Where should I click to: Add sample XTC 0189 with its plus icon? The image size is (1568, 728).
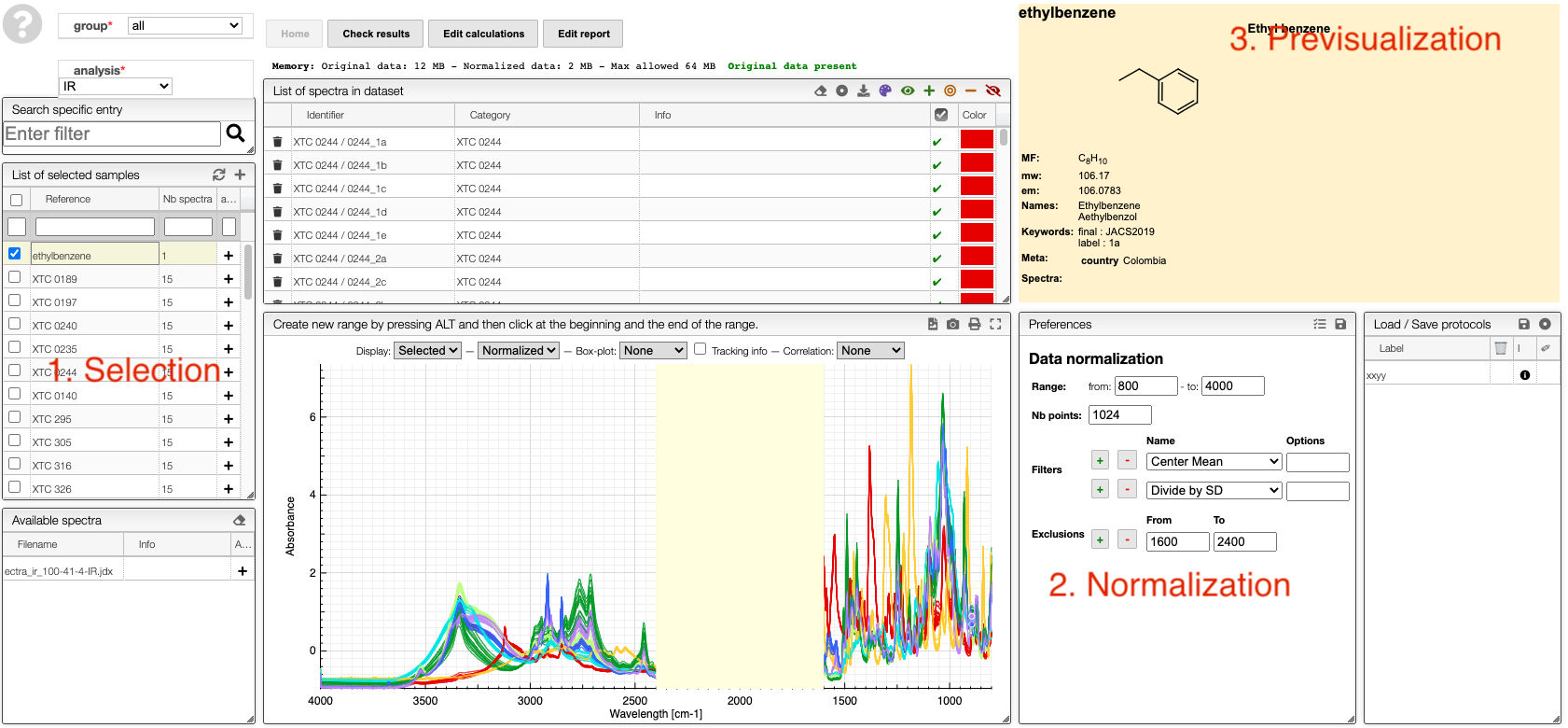tap(229, 278)
